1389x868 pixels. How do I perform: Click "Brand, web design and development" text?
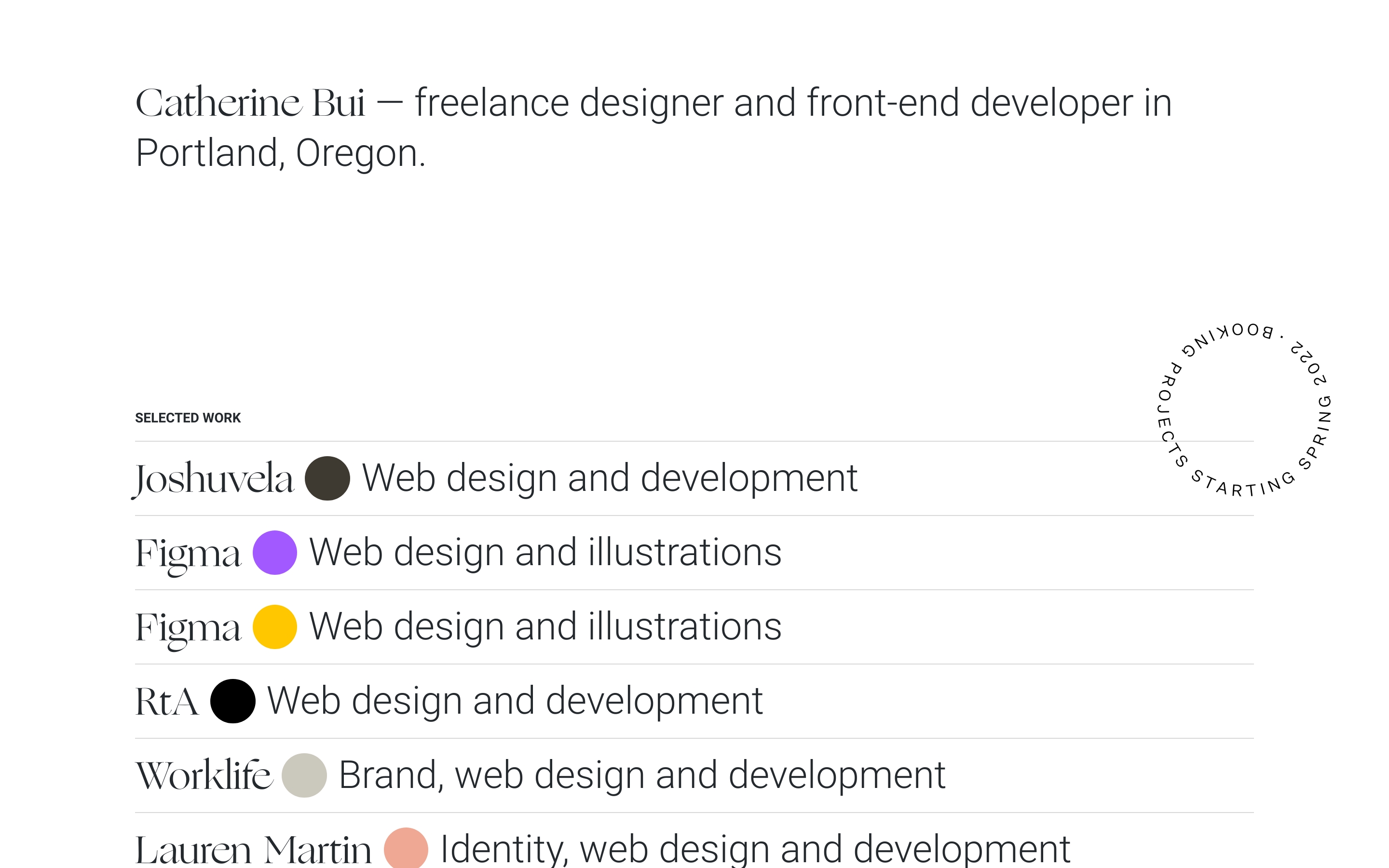click(x=642, y=775)
